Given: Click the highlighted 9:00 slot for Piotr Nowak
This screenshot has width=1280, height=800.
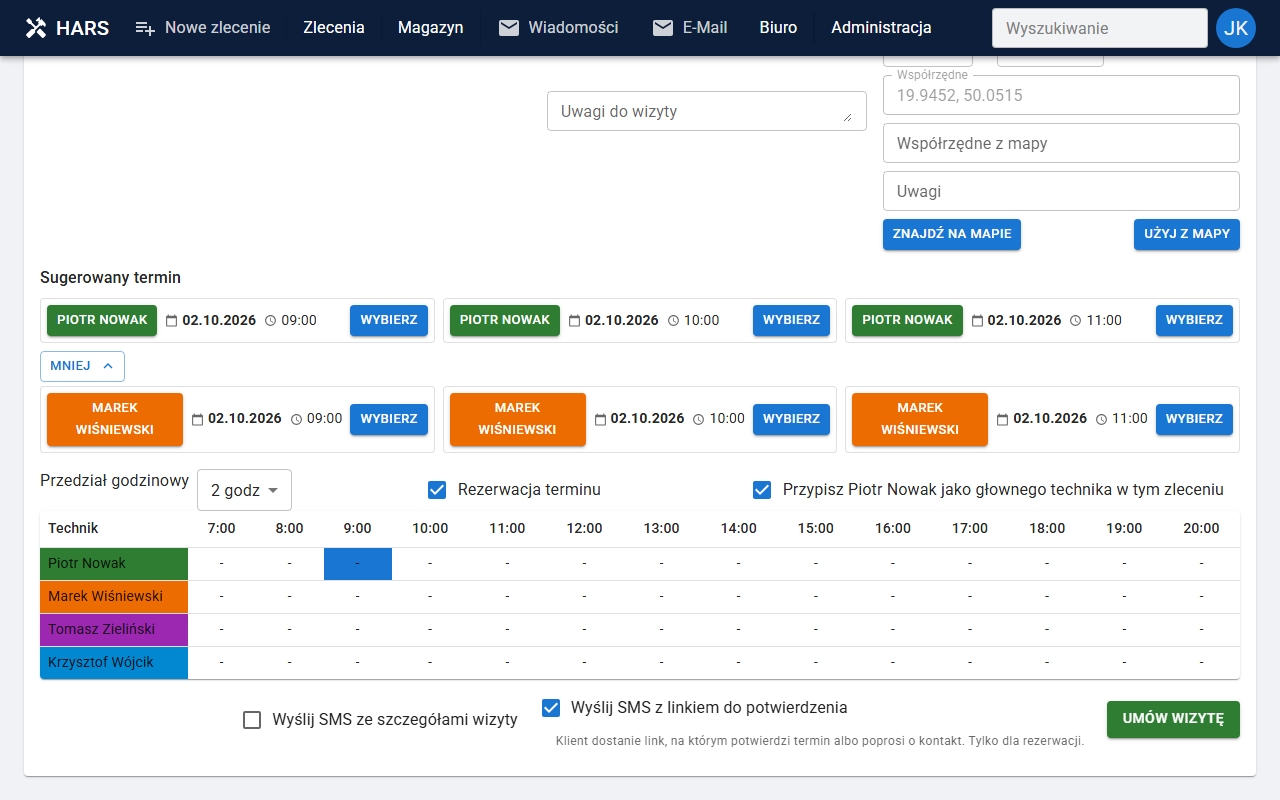Looking at the screenshot, I should point(358,564).
